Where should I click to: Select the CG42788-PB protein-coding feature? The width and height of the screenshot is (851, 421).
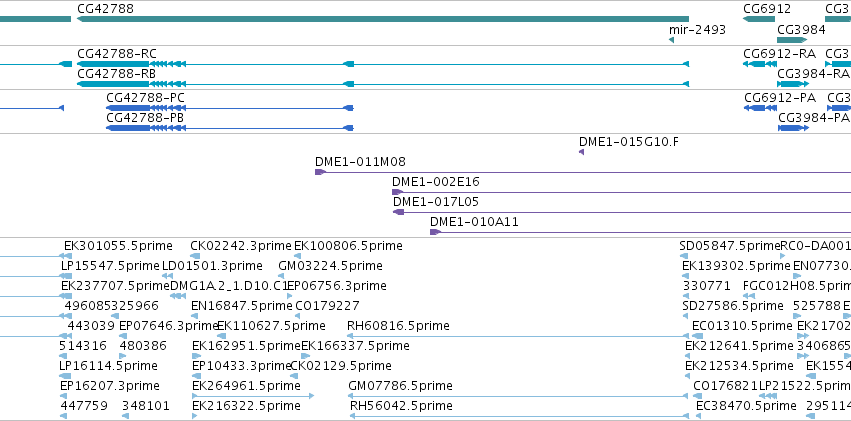pos(230,128)
